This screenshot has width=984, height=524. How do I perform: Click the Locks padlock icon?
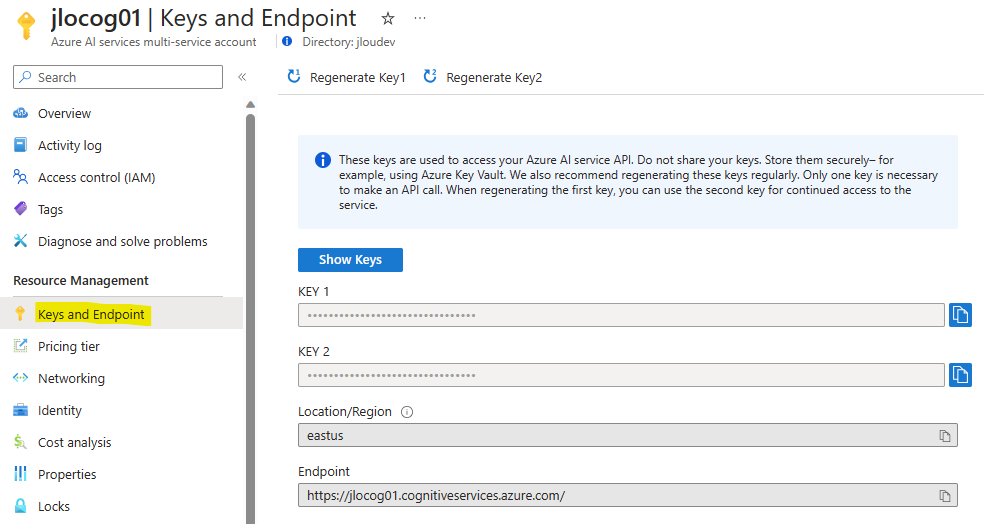[21, 506]
